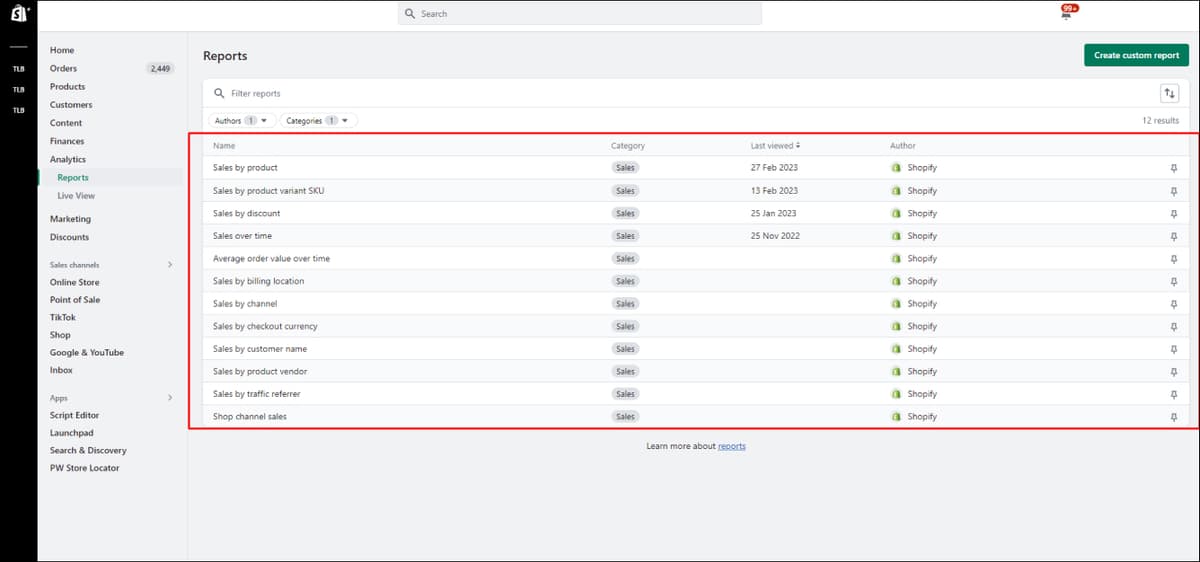The height and width of the screenshot is (562, 1200).
Task: Open Orders in the sidebar
Action: 63,68
